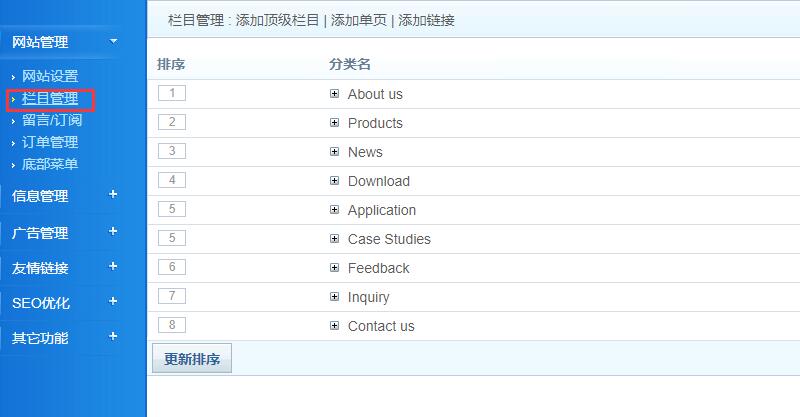Collapse the 网站管理 sidebar section
Viewport: 800px width, 417px height.
[113, 41]
